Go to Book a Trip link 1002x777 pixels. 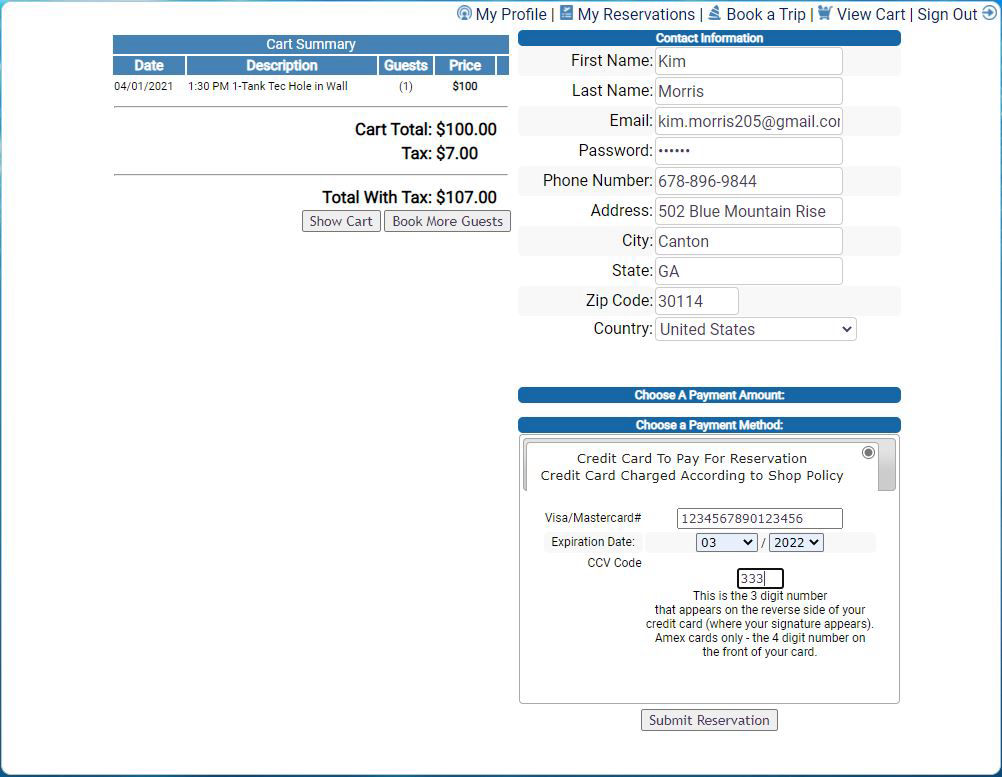pyautogui.click(x=765, y=14)
